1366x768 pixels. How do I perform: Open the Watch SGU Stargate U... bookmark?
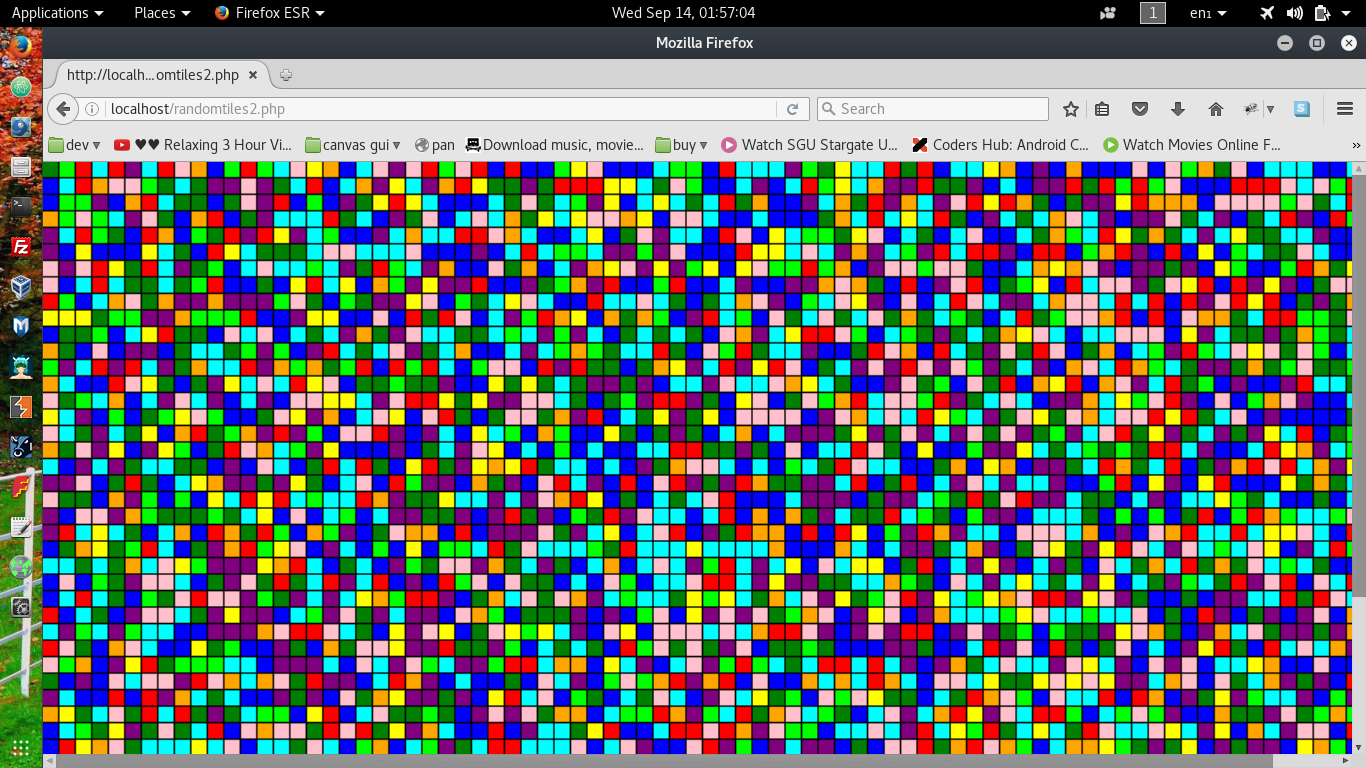(x=810, y=145)
